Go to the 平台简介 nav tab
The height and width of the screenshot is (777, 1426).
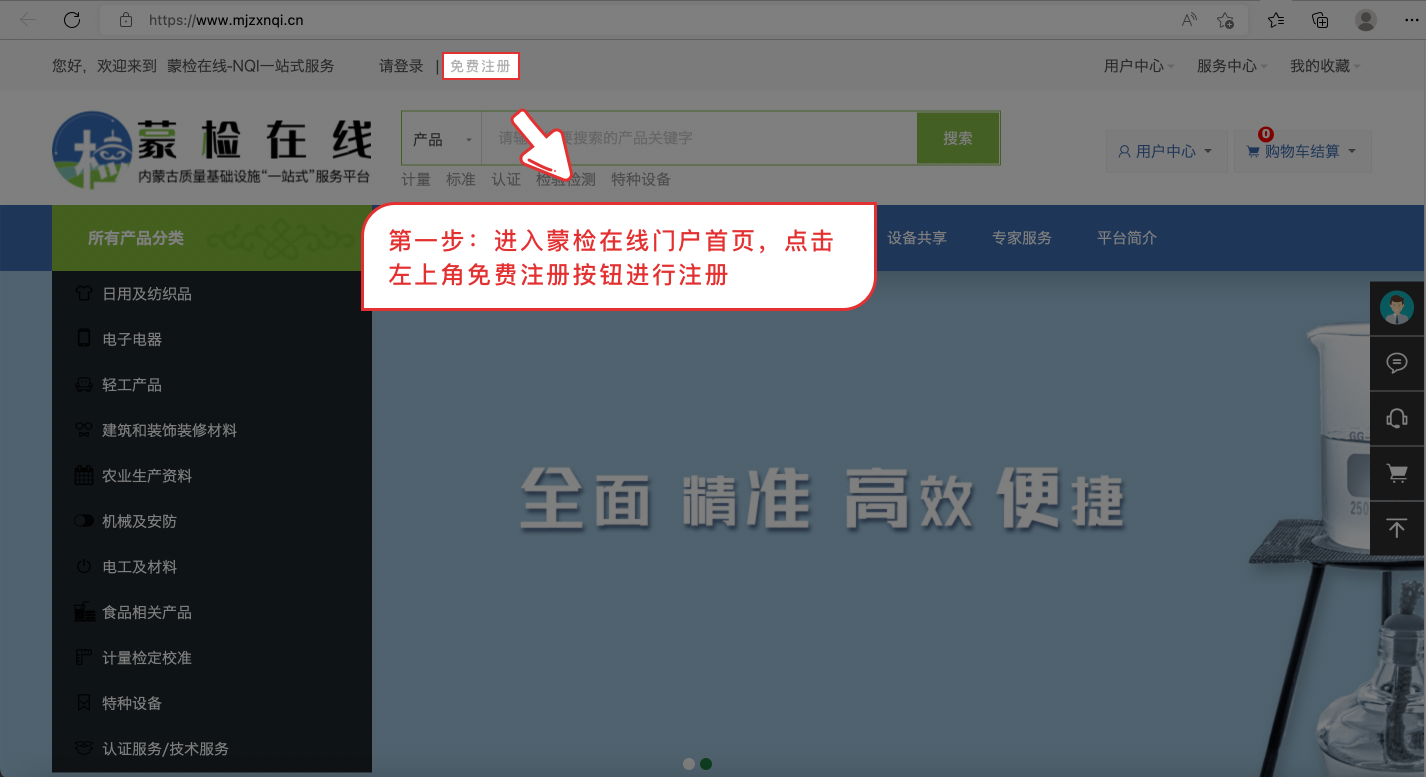1127,238
